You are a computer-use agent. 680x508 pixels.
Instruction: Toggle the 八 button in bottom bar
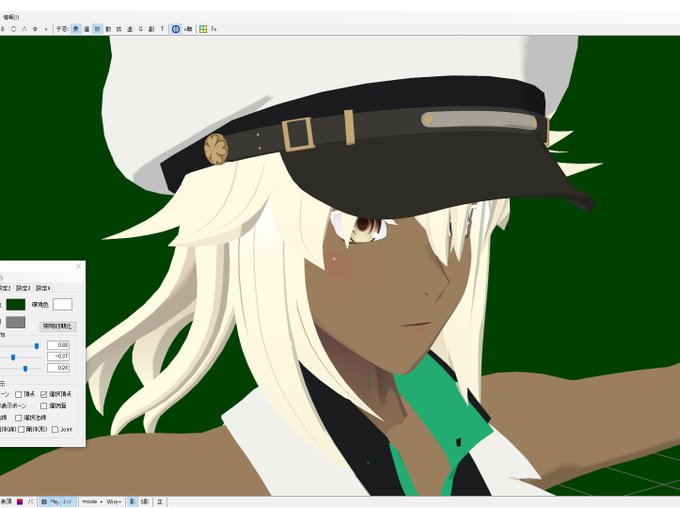tap(30, 502)
